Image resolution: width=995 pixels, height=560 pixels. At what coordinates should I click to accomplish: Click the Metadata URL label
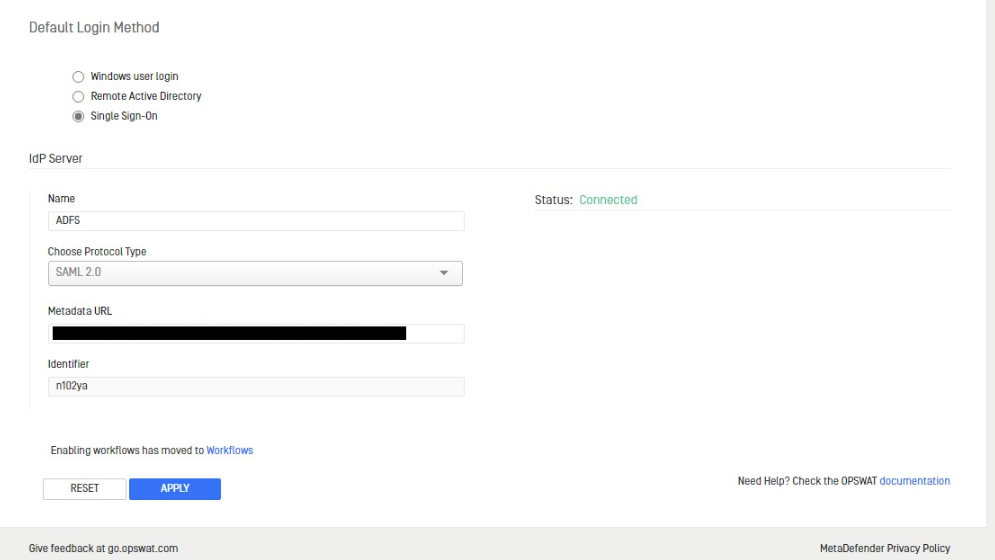[80, 311]
